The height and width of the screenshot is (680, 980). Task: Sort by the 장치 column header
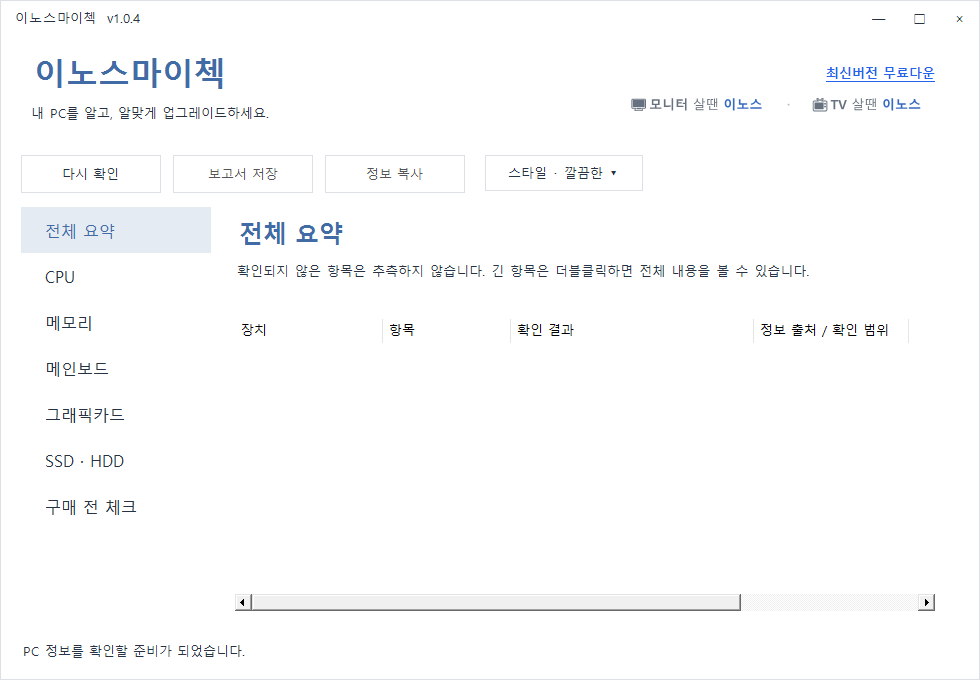309,330
